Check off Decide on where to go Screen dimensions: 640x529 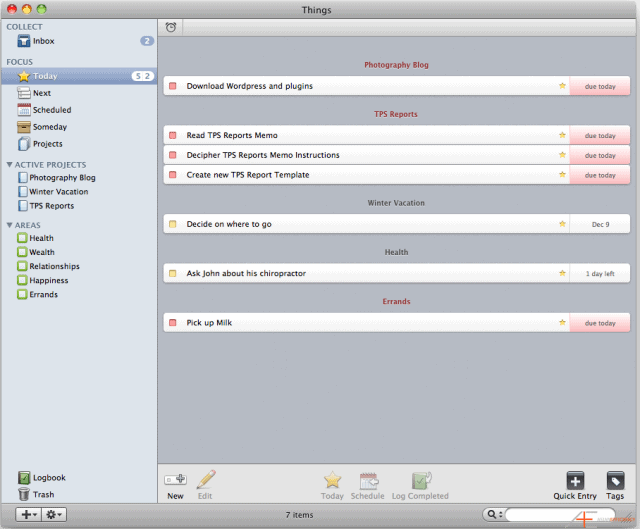click(173, 224)
